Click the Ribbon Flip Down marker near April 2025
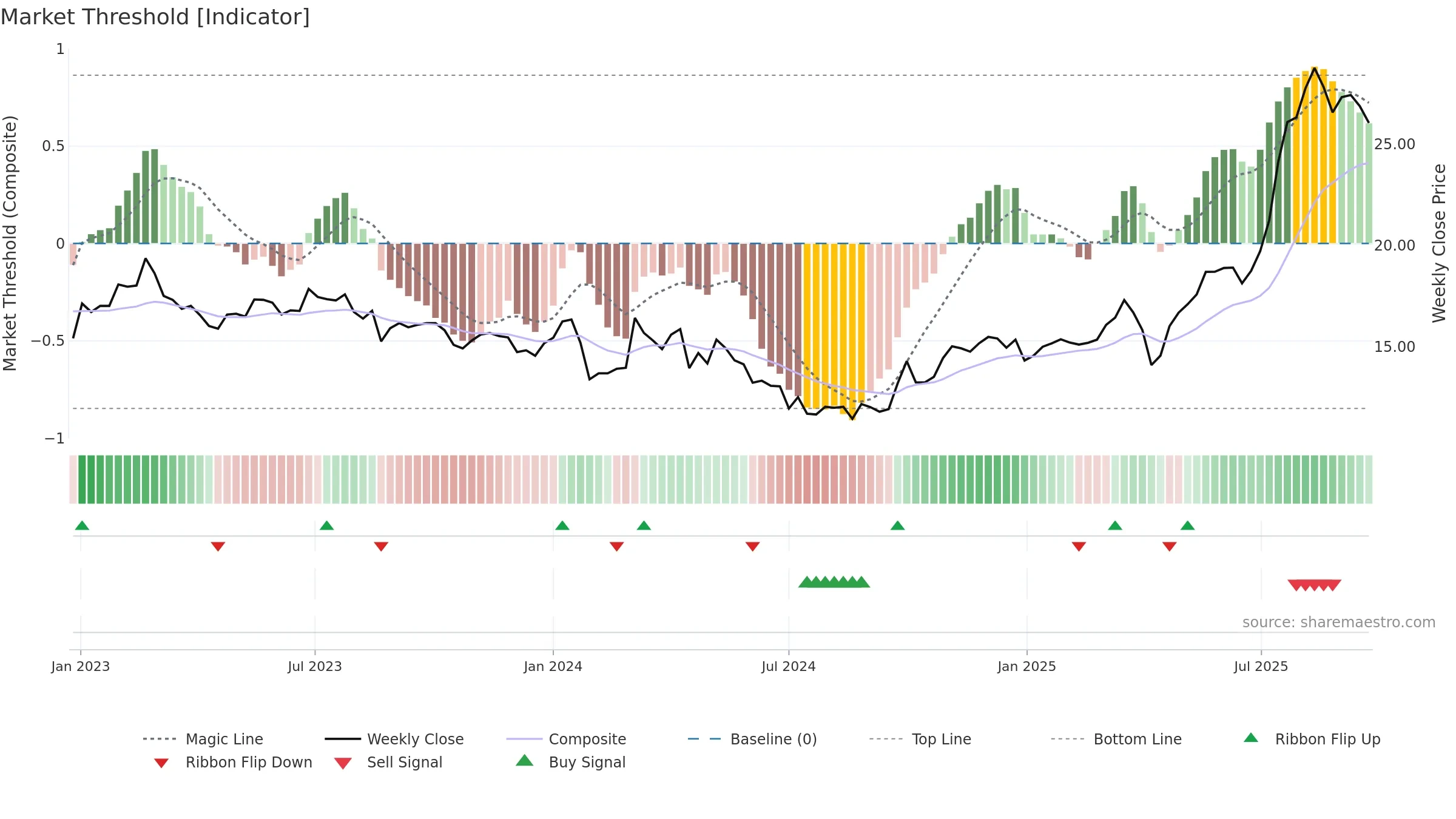 [x=1170, y=547]
